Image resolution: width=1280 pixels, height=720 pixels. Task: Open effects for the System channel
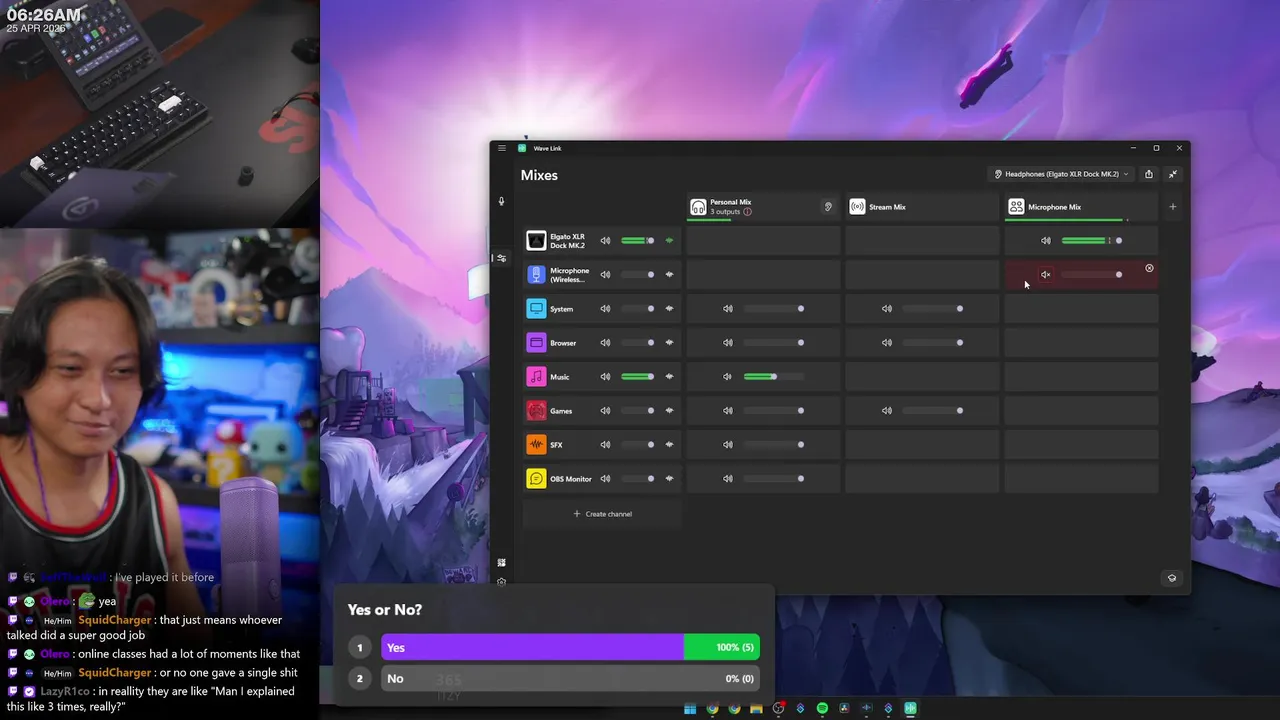tap(669, 309)
